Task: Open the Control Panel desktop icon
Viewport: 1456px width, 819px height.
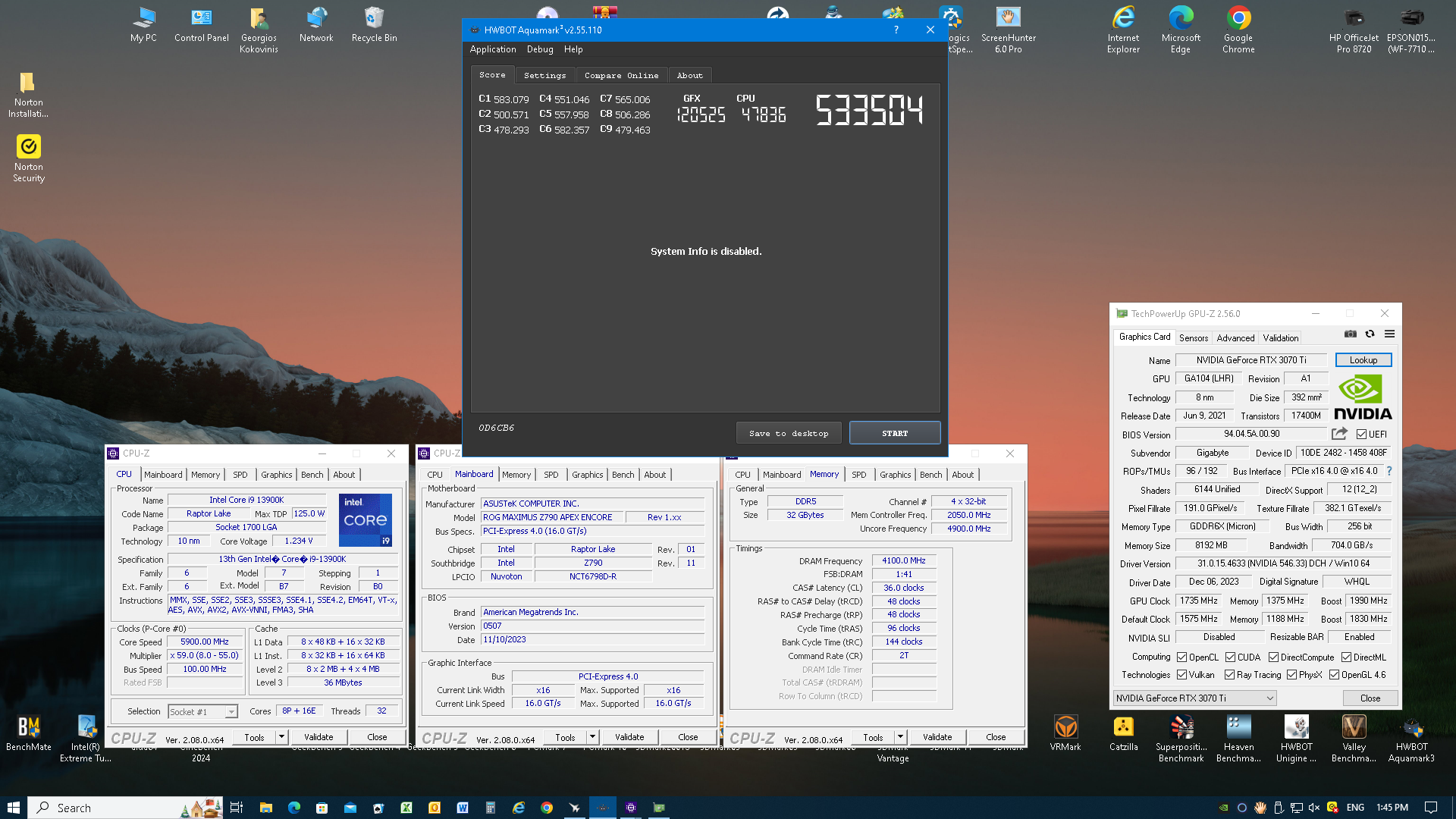Action: point(201,24)
